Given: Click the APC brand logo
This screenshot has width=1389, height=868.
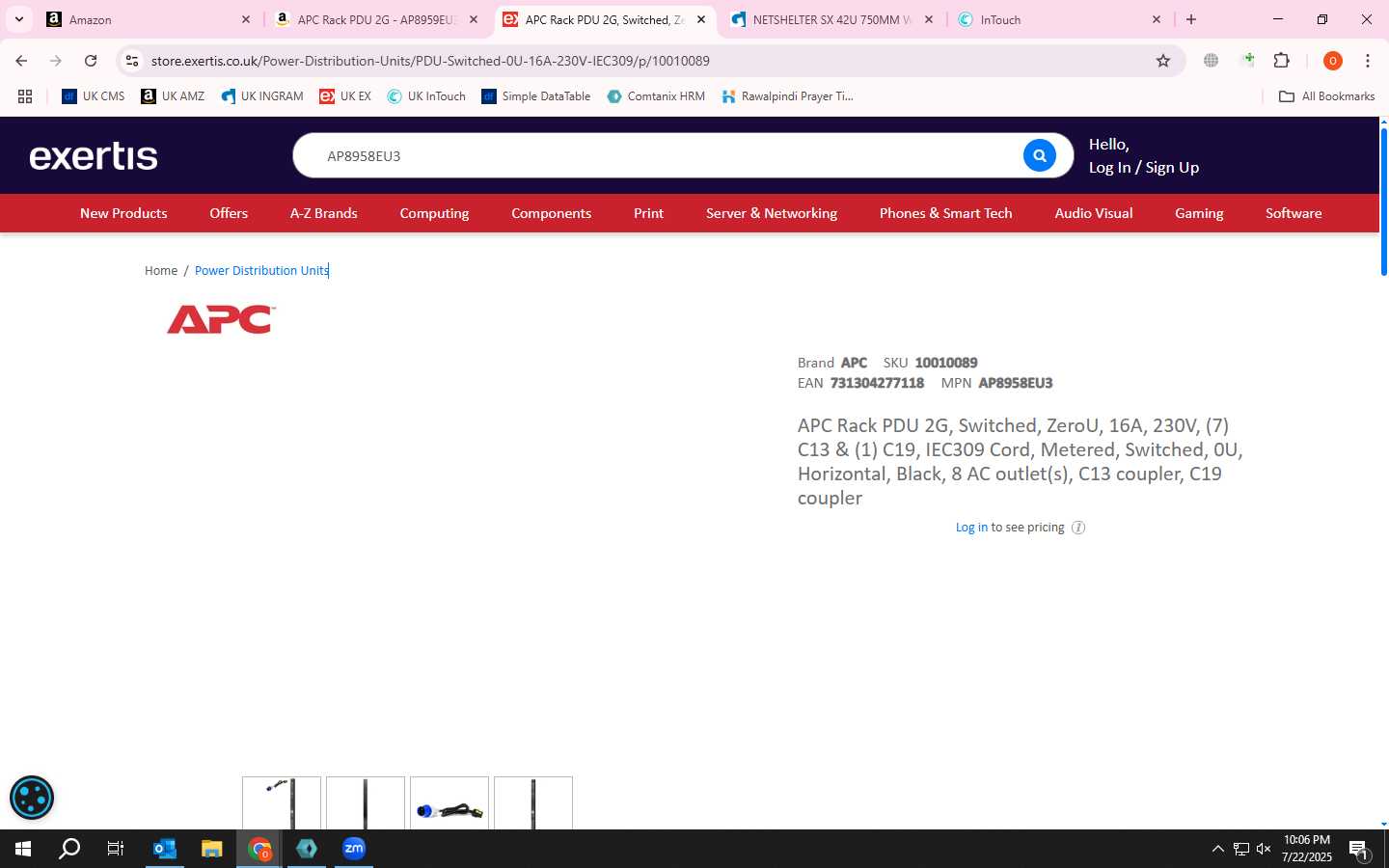Looking at the screenshot, I should pyautogui.click(x=222, y=319).
